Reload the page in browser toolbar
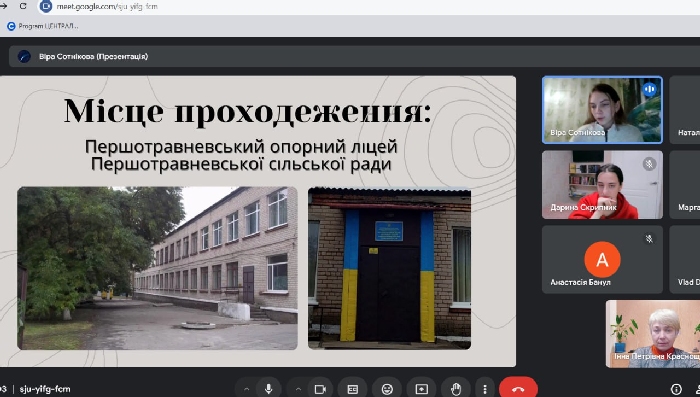Viewport: 700px width, 397px height. click(x=23, y=6)
